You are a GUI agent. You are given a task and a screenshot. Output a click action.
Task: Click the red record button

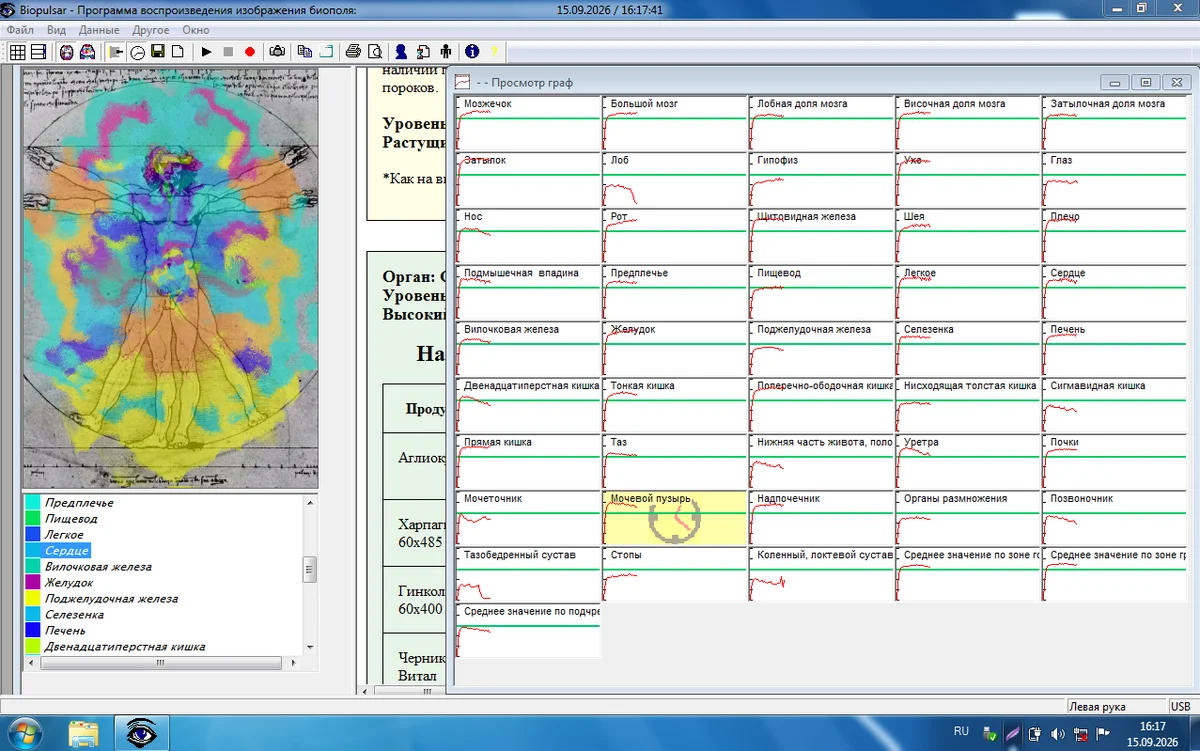(249, 51)
